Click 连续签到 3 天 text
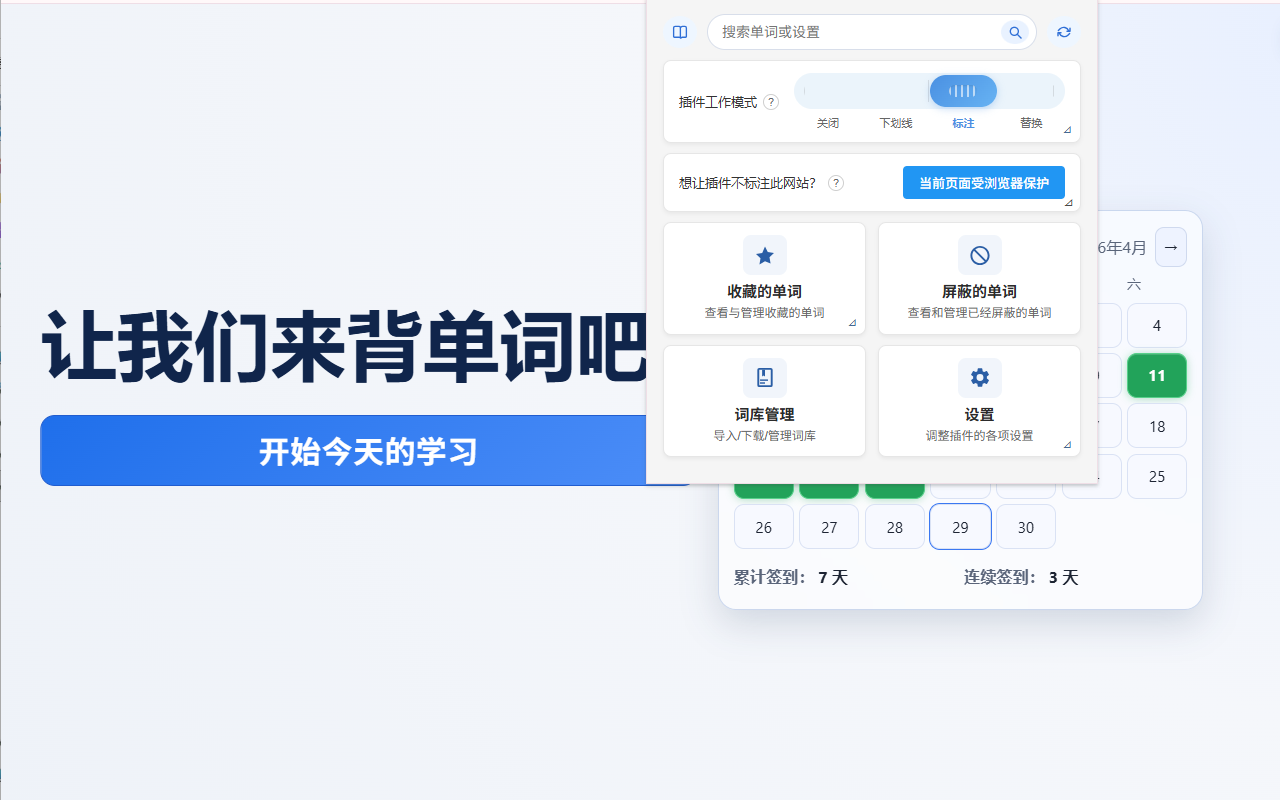Viewport: 1280px width, 800px height. (1021, 577)
